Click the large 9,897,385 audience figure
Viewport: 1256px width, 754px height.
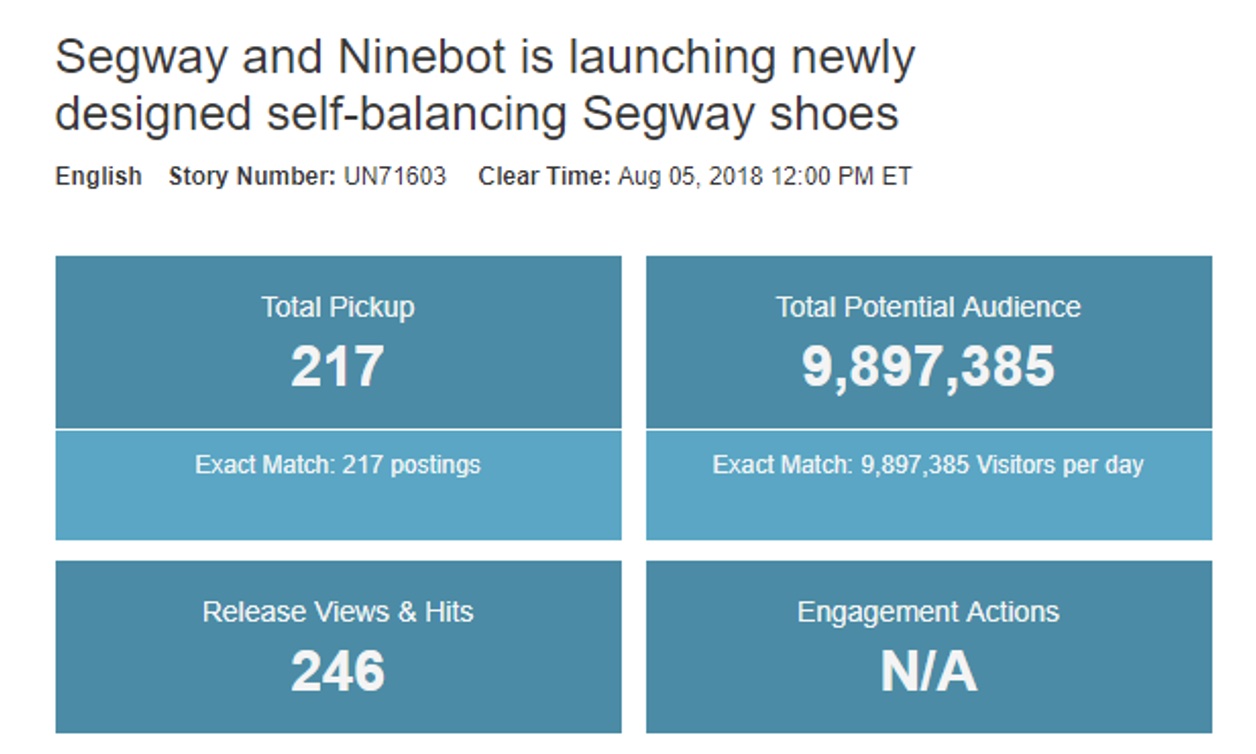coord(929,366)
